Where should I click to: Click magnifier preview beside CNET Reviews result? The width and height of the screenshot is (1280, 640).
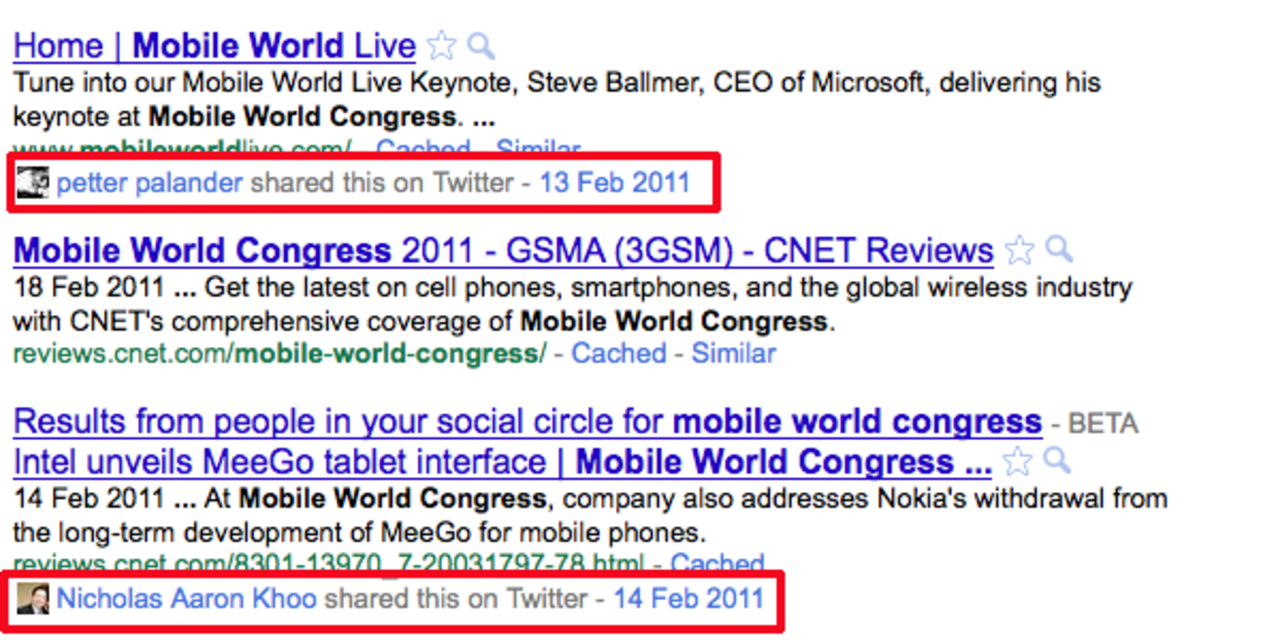tap(1059, 249)
